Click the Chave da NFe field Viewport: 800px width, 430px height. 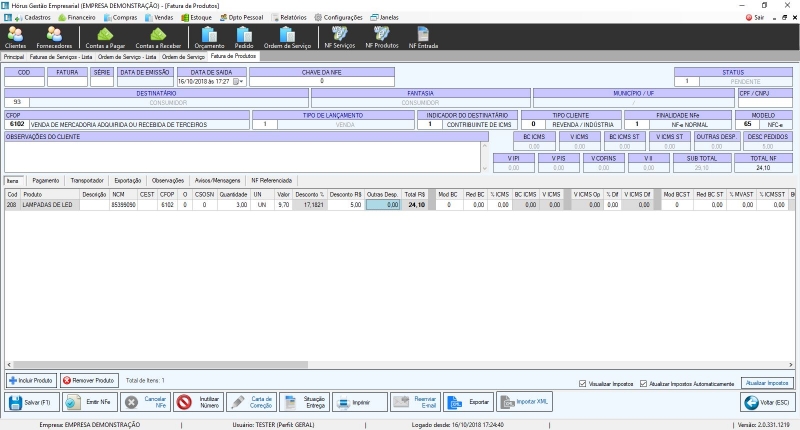coord(322,81)
